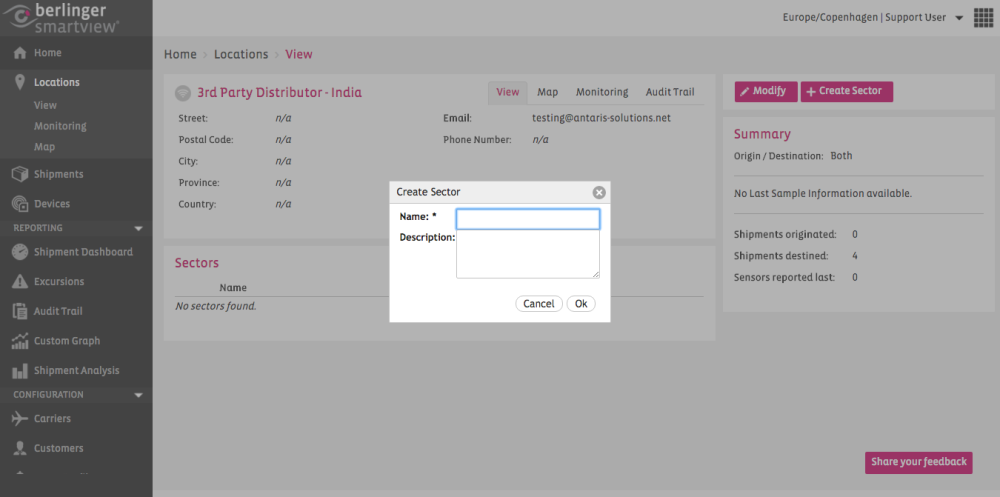Screen dimensions: 1000x497
Task: Click the email testing@antaris-solutions.net
Action: [601, 118]
